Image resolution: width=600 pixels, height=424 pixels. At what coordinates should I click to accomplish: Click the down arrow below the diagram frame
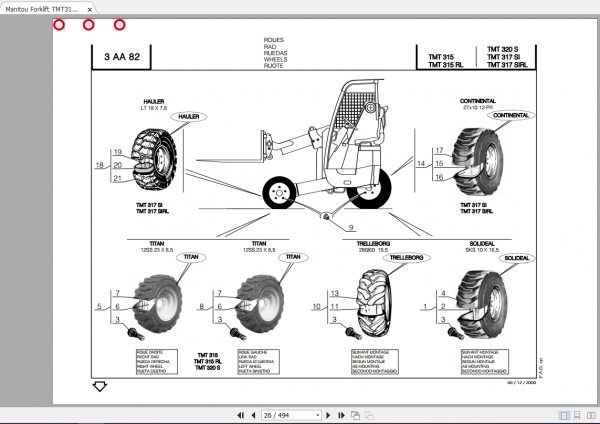pyautogui.click(x=99, y=386)
